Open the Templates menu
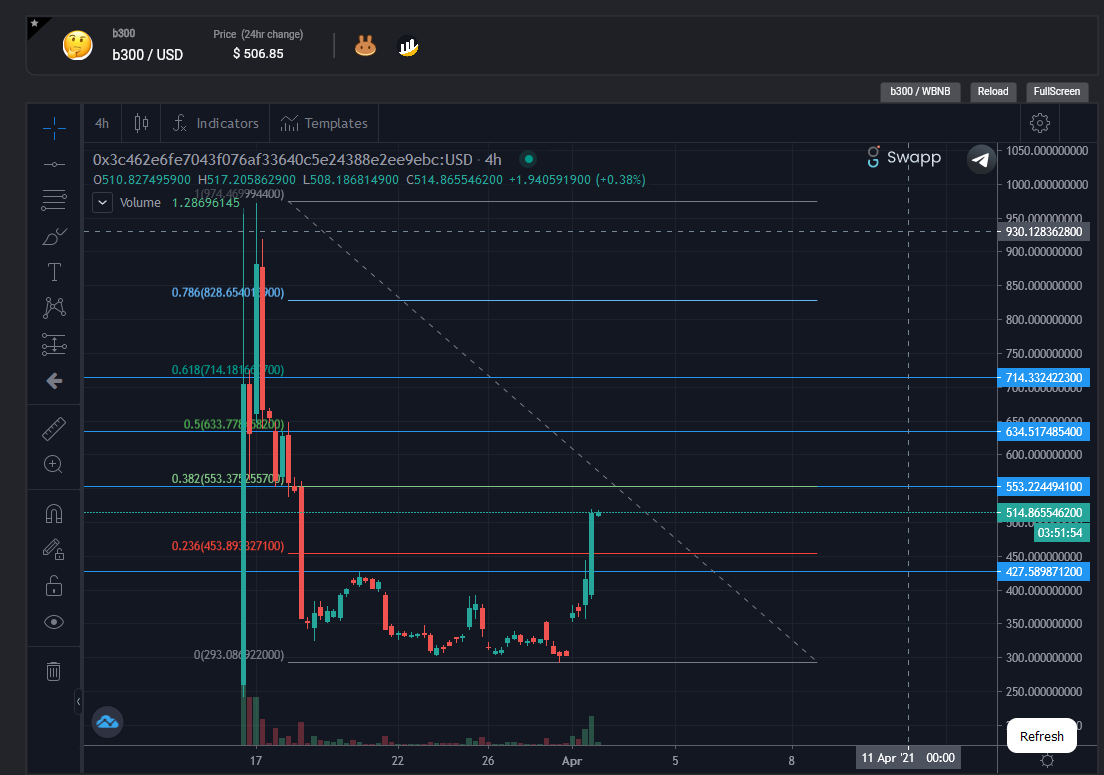Viewport: 1104px width, 775px height. point(325,123)
